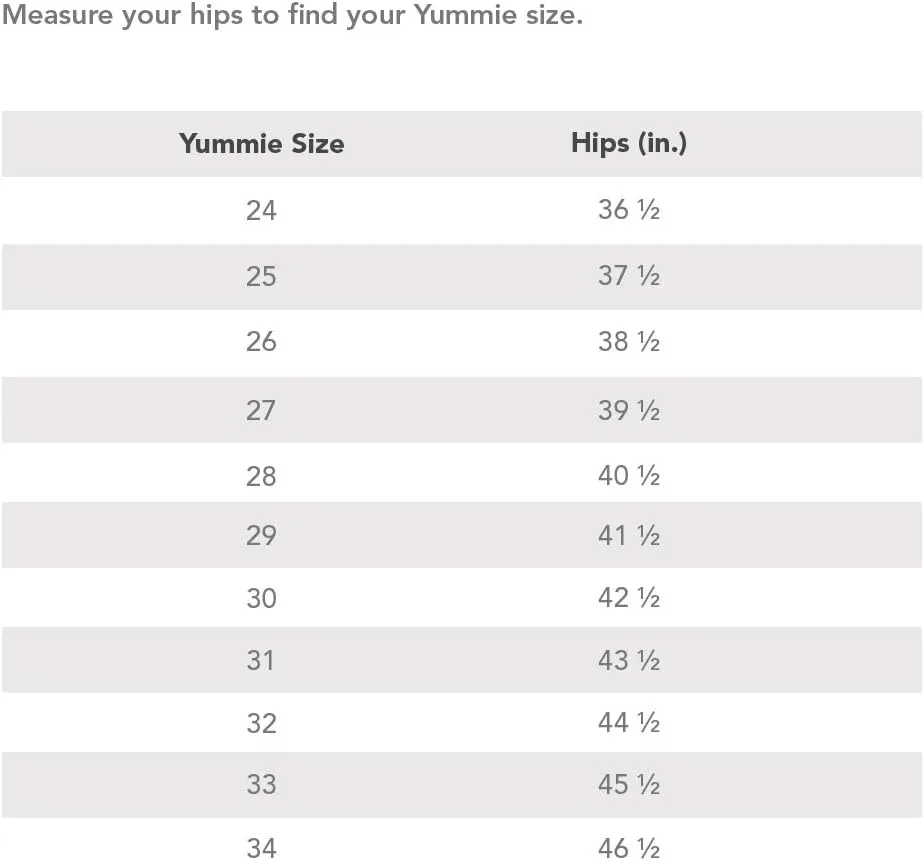This screenshot has width=924, height=861.
Task: Click the "Measure your hips" instruction text
Action: [292, 17]
